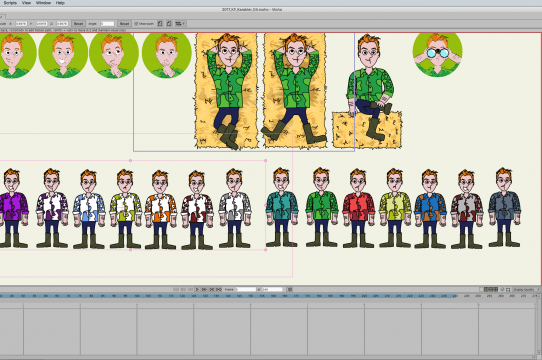
Task: Open the transform options dropdown icon
Action: click(x=180, y=24)
